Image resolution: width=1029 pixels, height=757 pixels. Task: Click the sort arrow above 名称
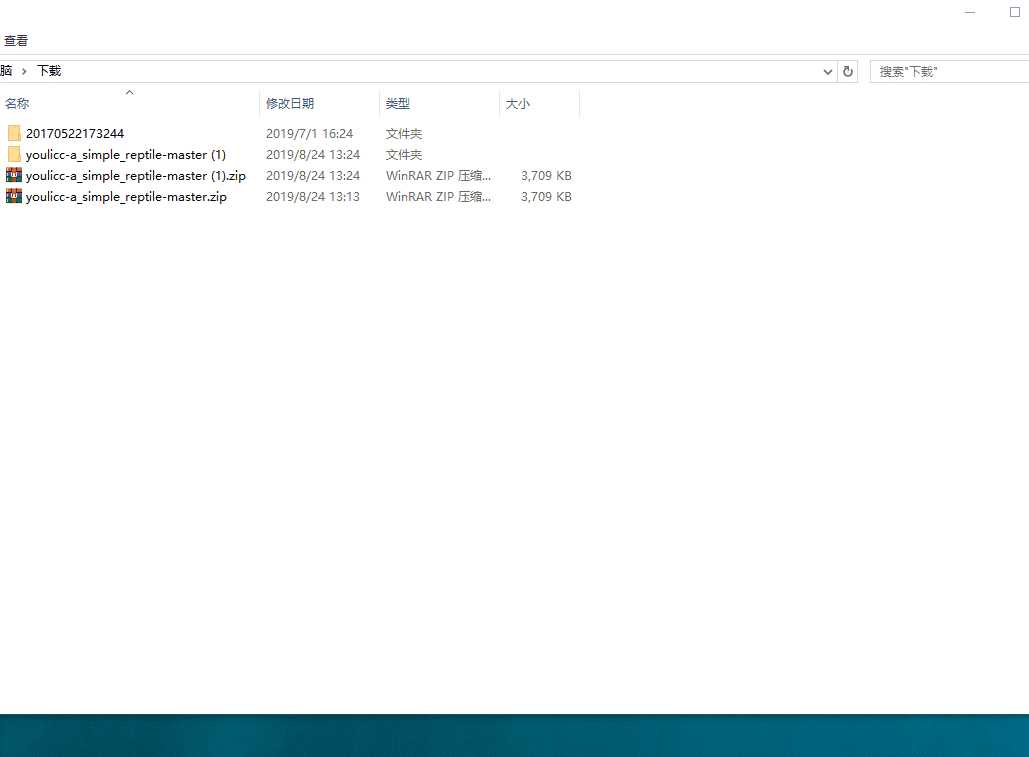[x=129, y=92]
